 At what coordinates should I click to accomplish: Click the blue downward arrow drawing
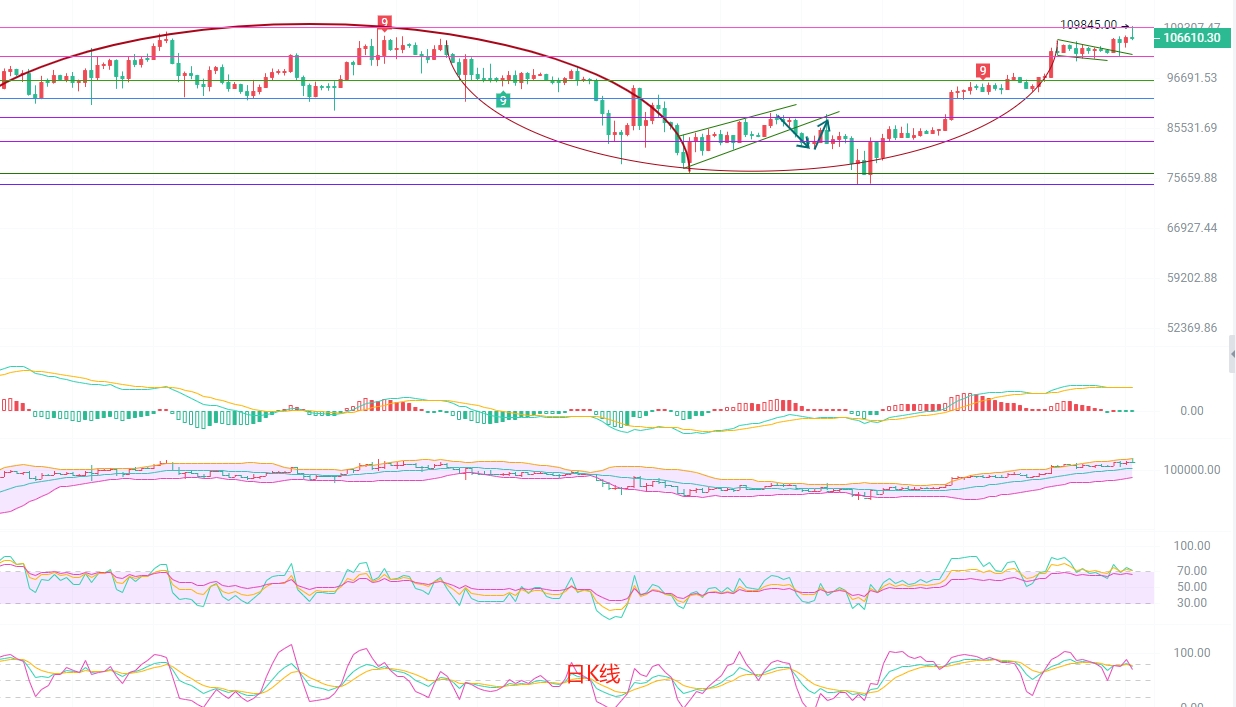[x=793, y=132]
